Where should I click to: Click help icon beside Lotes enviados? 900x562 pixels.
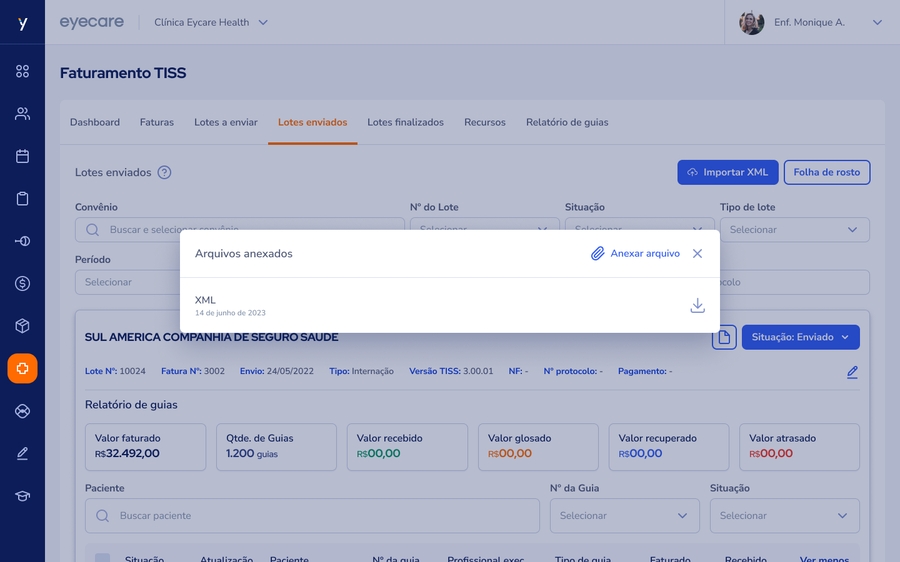(x=164, y=172)
